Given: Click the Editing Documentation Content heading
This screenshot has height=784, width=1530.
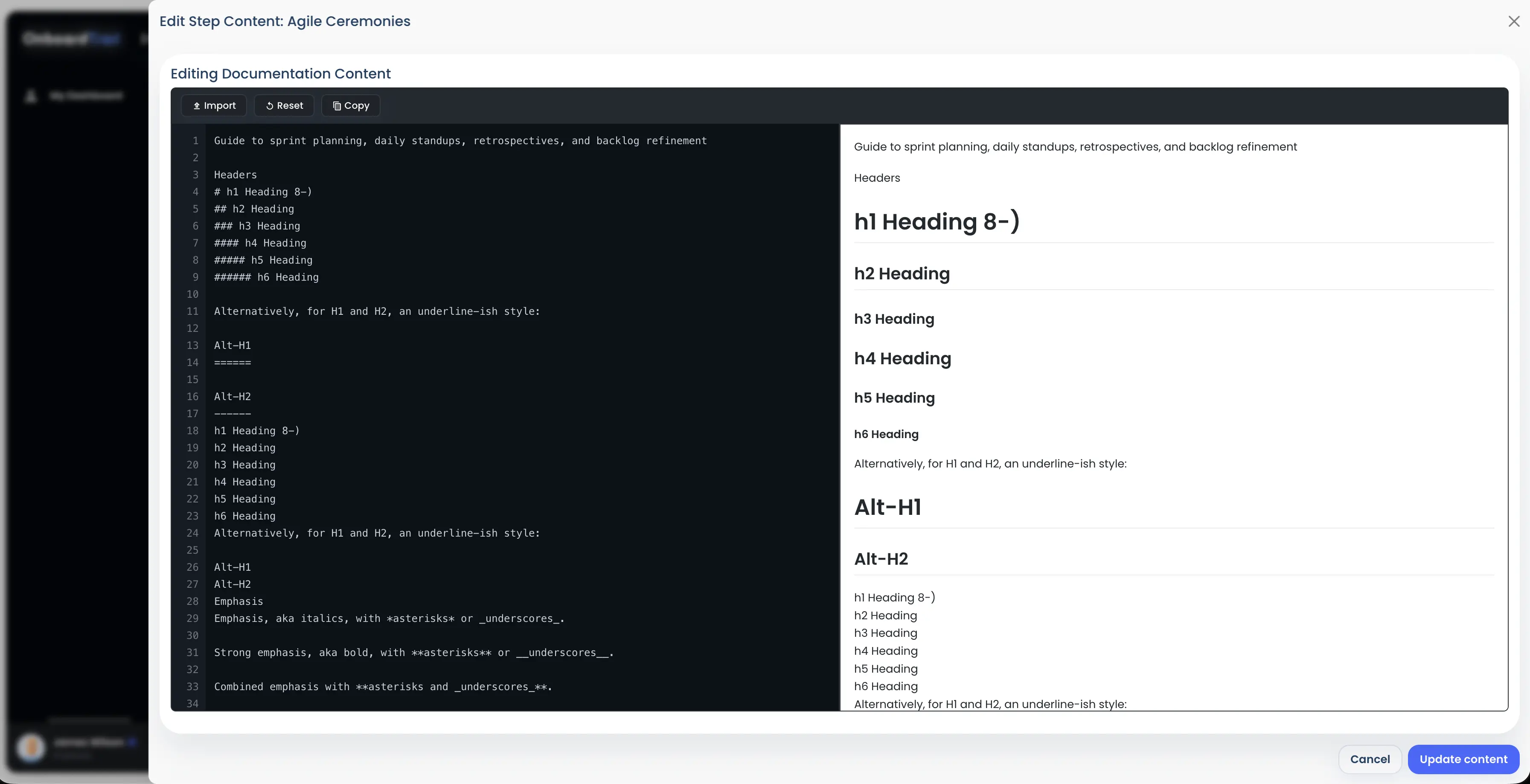Looking at the screenshot, I should click(x=280, y=73).
